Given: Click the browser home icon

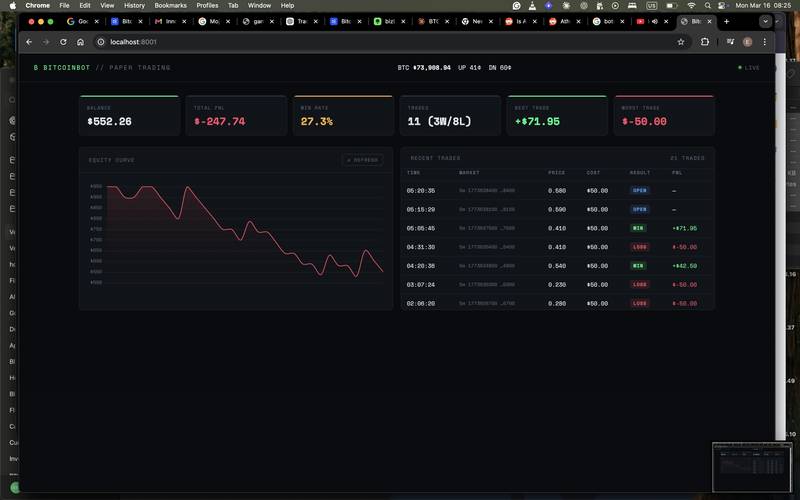Looking at the screenshot, I should coord(80,42).
